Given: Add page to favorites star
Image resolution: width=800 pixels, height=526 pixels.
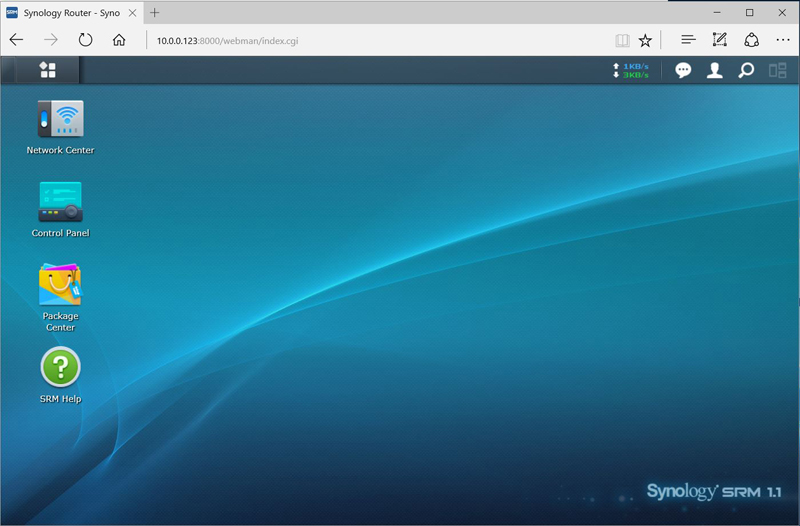Looking at the screenshot, I should pos(645,40).
